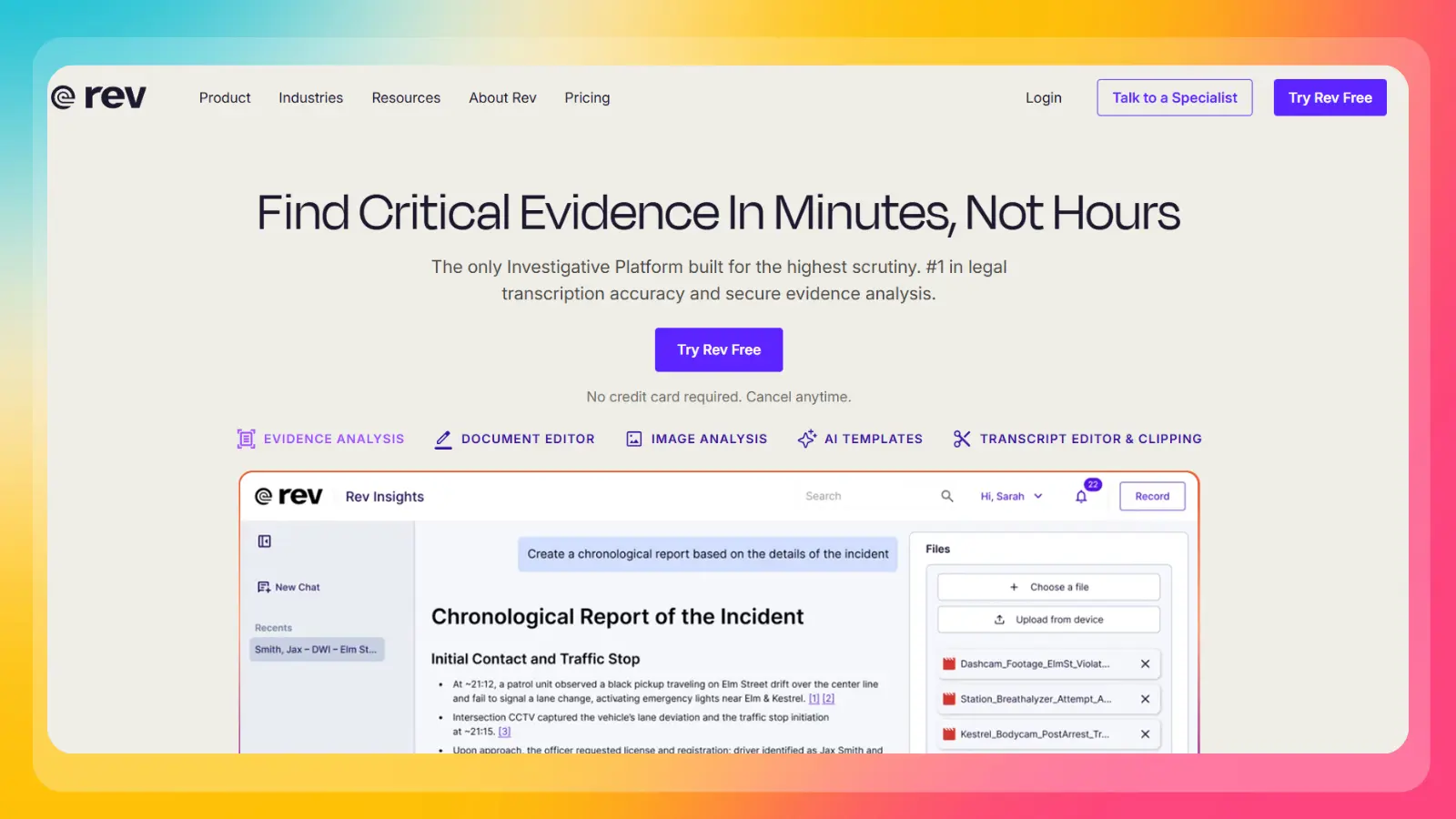
Task: Click the magnifying glass search icon
Action: pos(947,496)
